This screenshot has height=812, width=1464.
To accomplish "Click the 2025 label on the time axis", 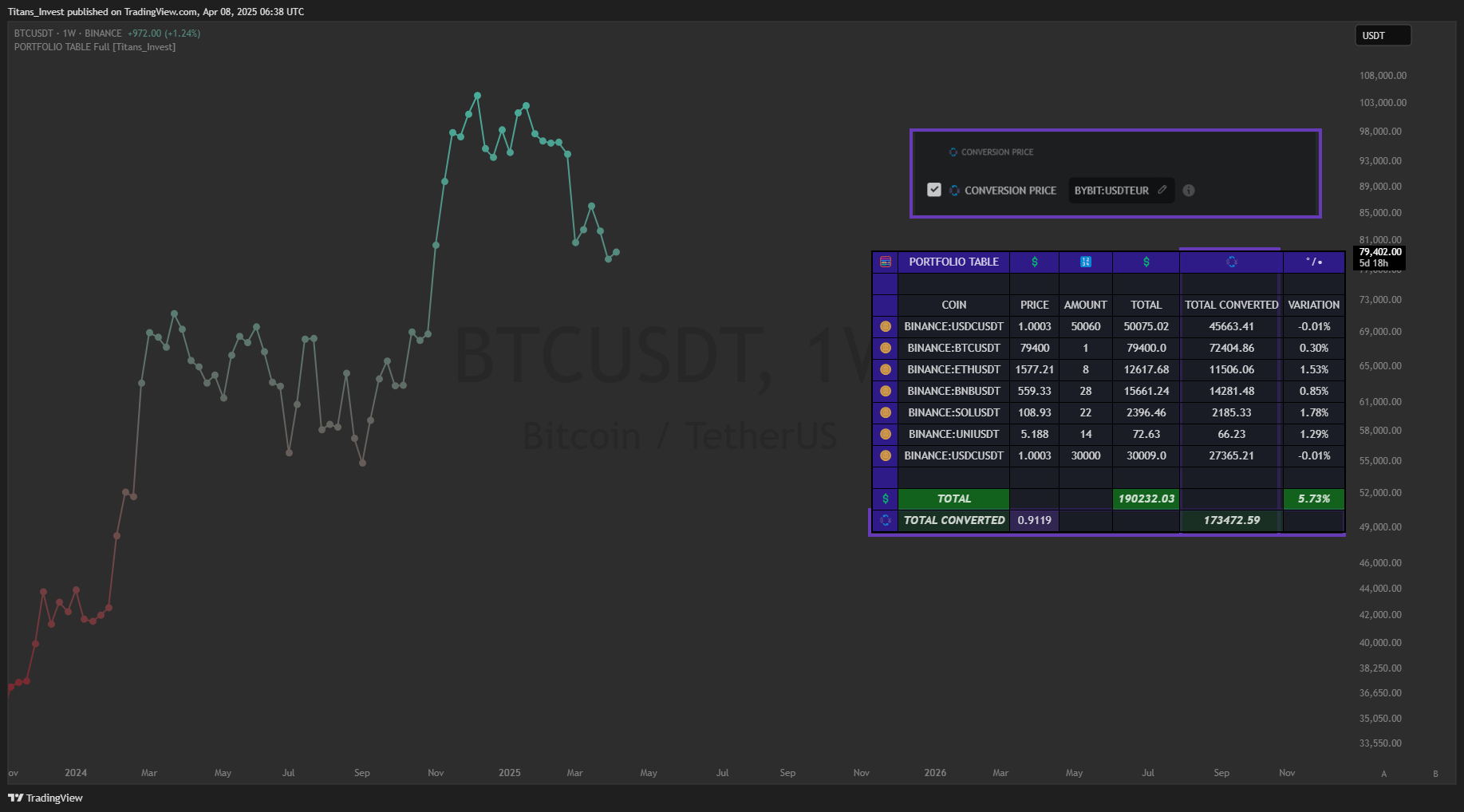I will click(x=509, y=773).
